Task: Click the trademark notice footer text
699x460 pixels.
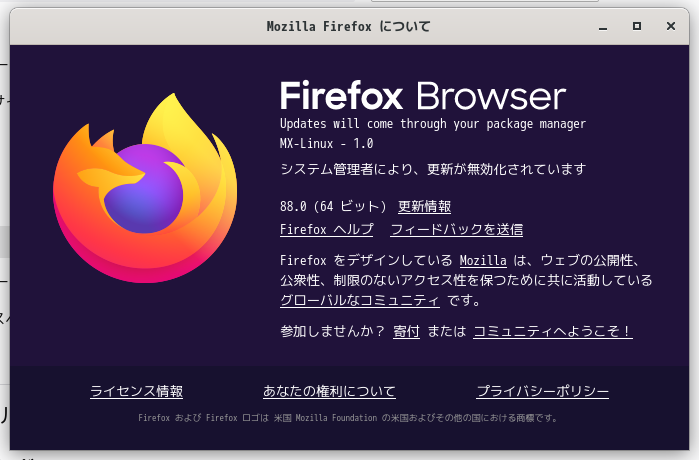Action: pyautogui.click(x=348, y=418)
